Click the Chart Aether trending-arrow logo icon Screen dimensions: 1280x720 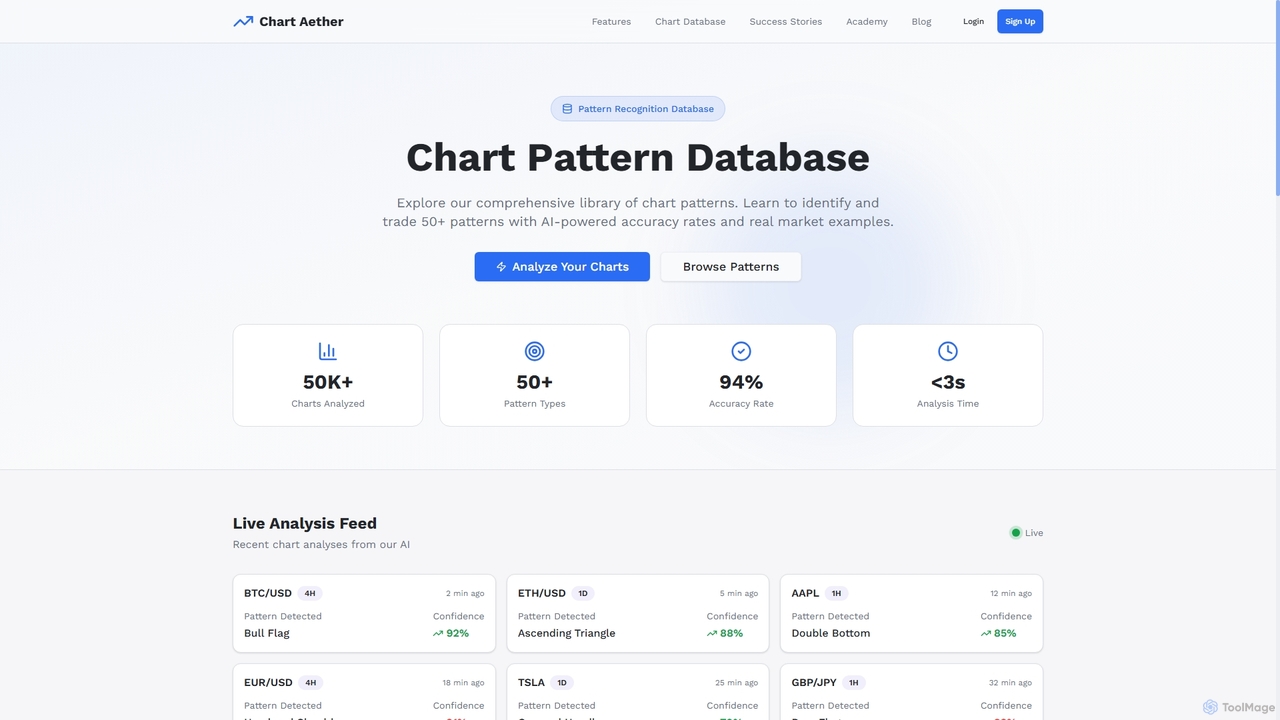tap(243, 21)
